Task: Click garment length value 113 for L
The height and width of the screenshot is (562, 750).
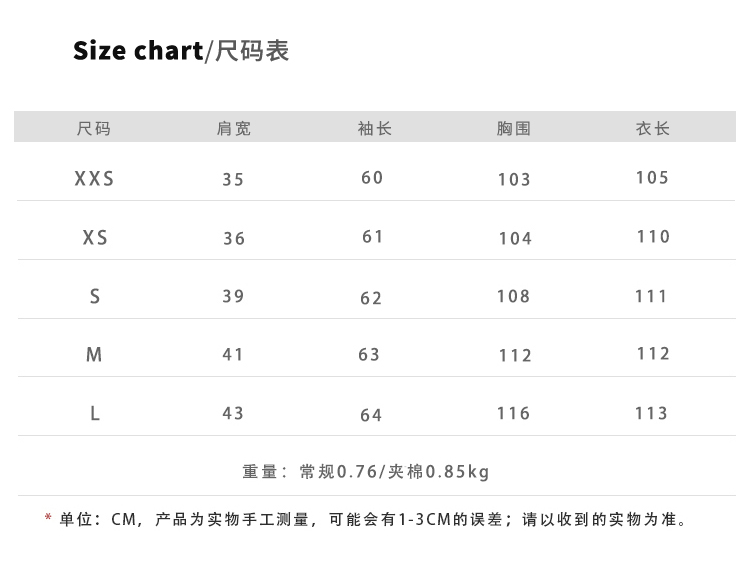Action: tap(651, 414)
